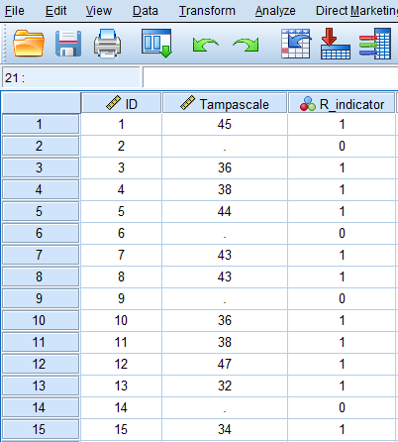Select row header 1

click(x=40, y=124)
